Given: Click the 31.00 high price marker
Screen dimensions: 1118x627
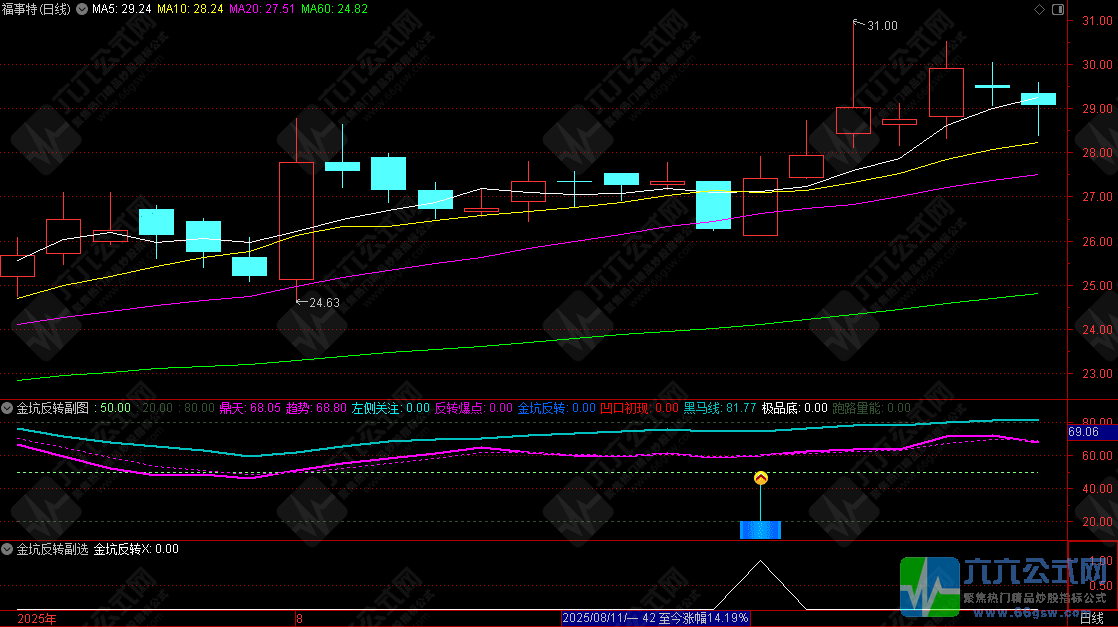Looking at the screenshot, I should point(880,25).
